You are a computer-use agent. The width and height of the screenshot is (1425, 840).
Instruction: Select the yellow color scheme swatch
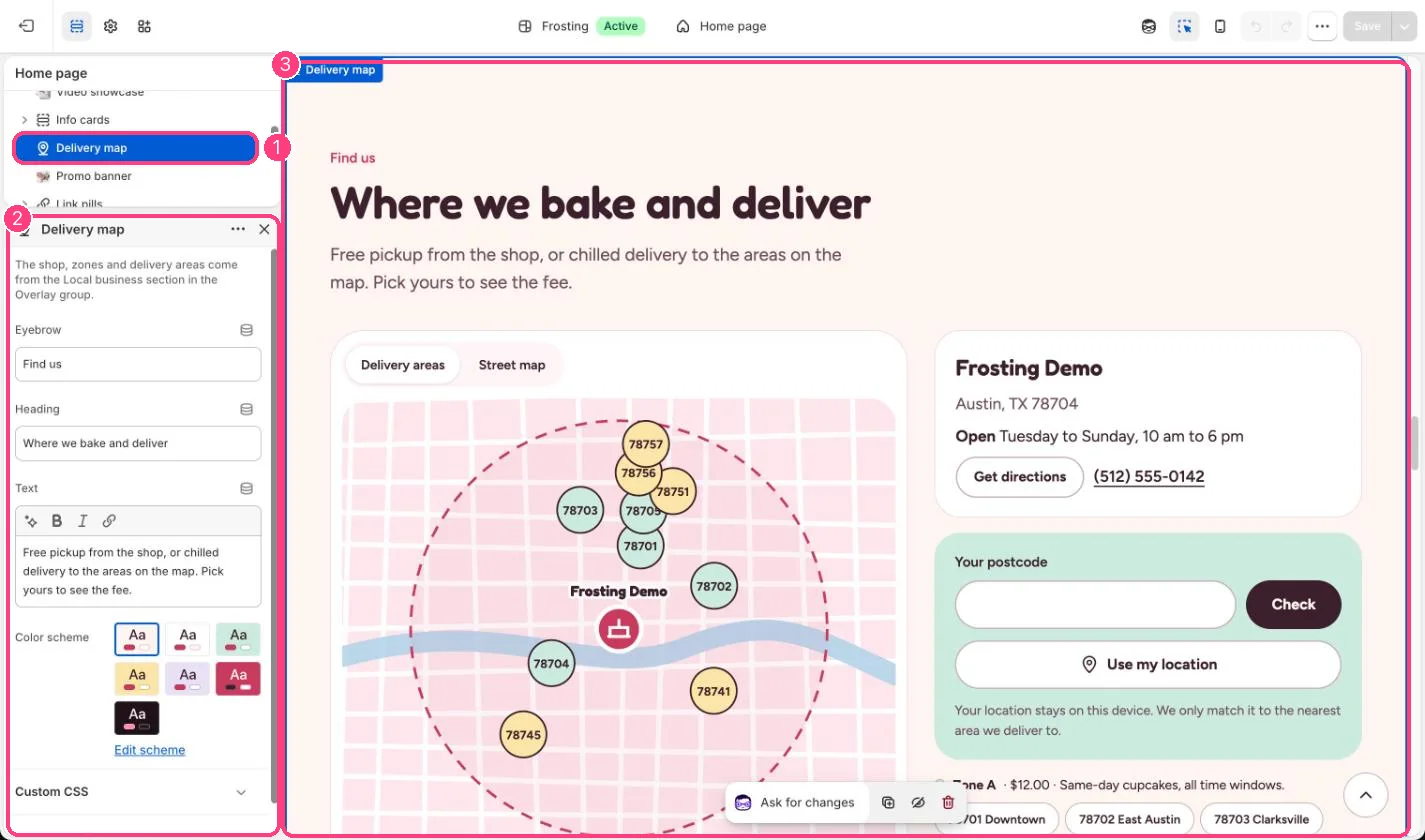point(137,679)
